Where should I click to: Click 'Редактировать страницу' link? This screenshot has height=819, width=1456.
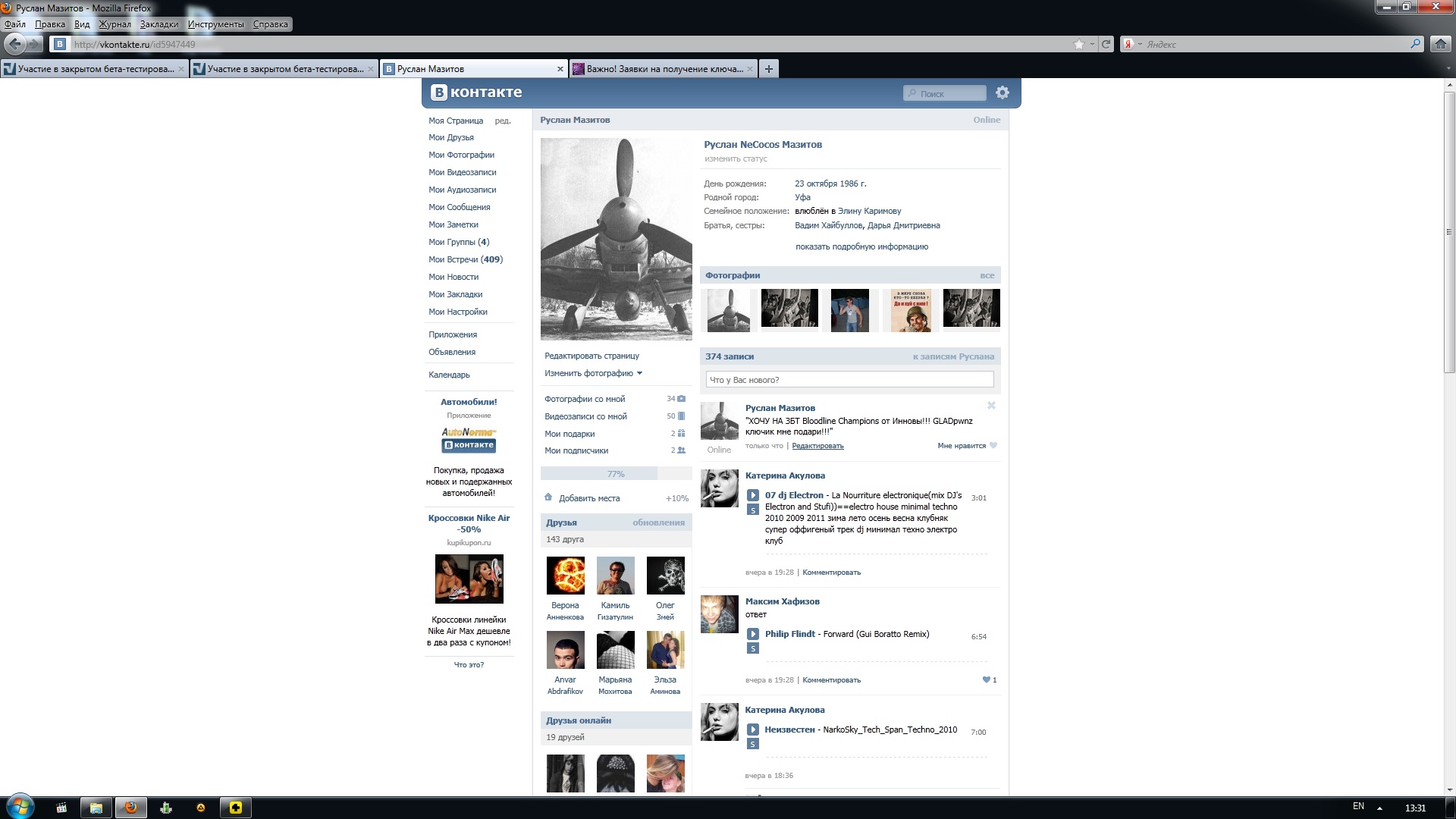pos(591,356)
